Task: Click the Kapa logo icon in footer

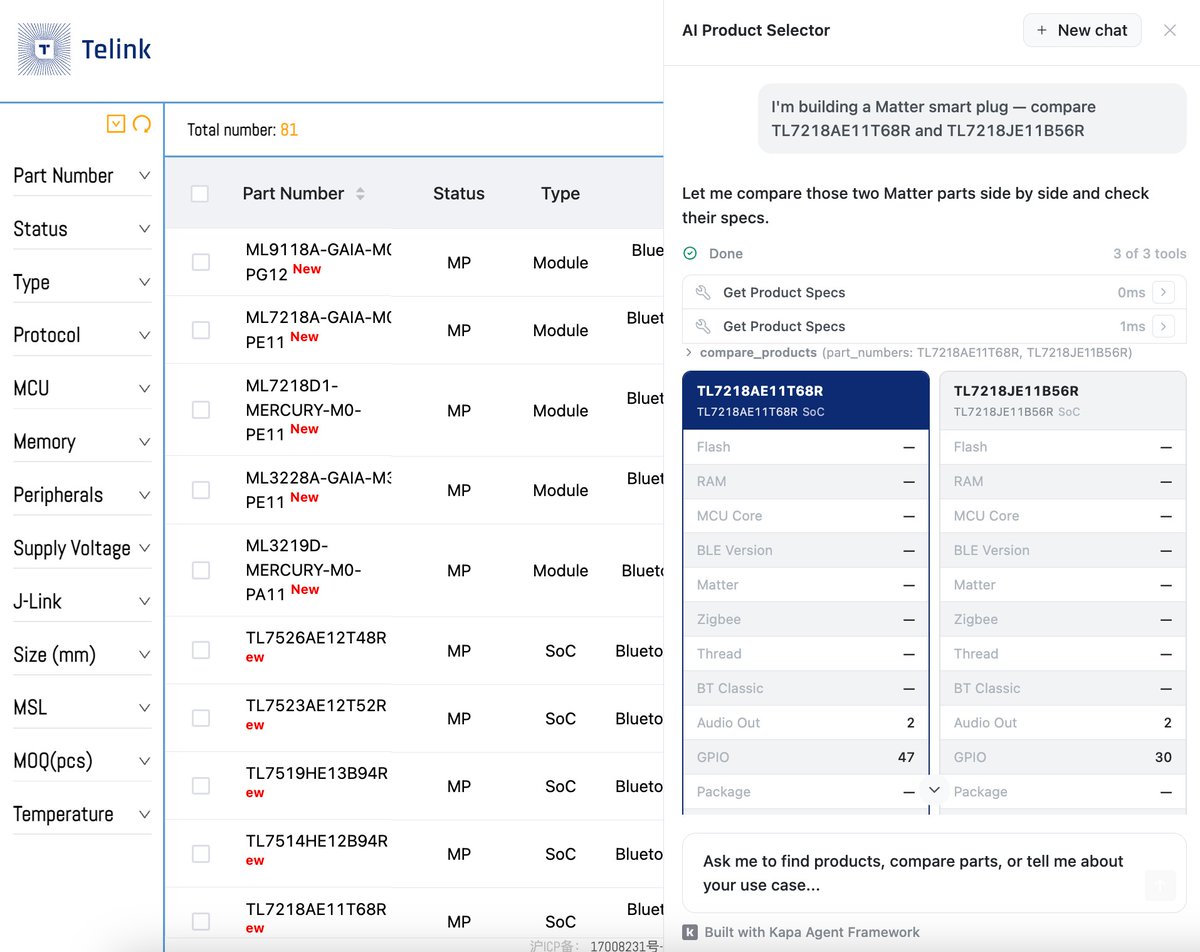Action: pyautogui.click(x=690, y=932)
